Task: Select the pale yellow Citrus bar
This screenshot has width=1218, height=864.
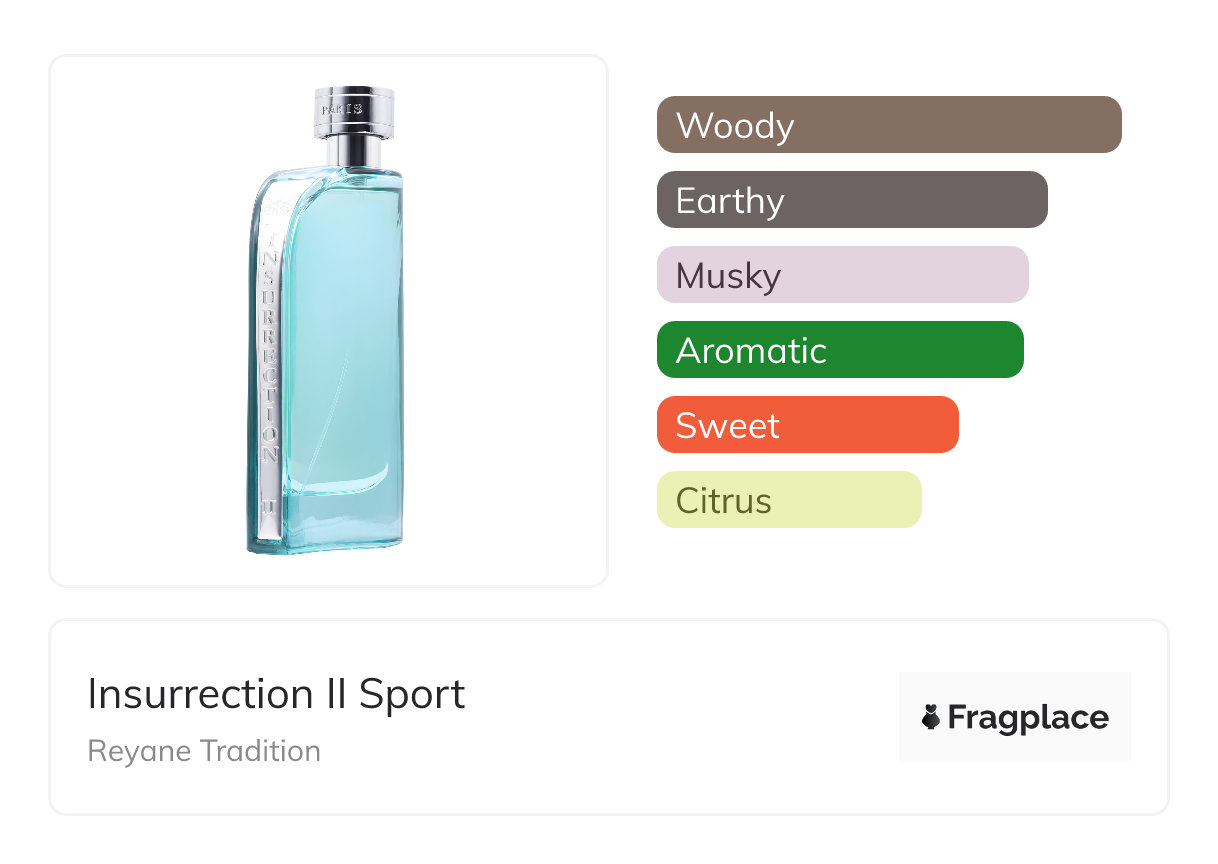Action: pos(789,500)
